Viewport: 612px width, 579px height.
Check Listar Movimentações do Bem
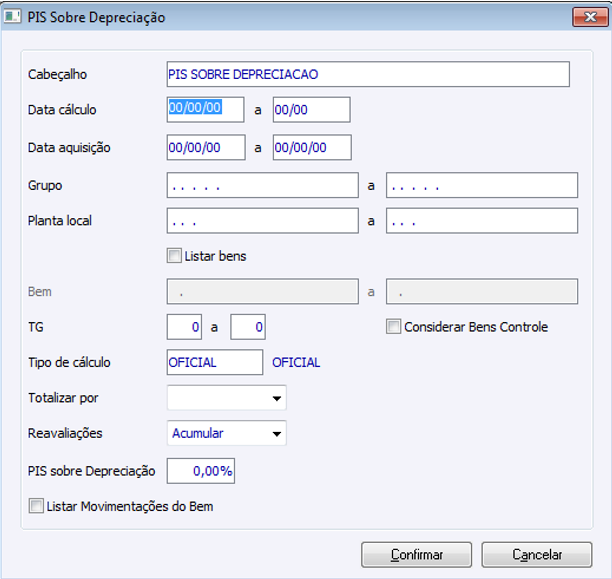click(x=37, y=507)
